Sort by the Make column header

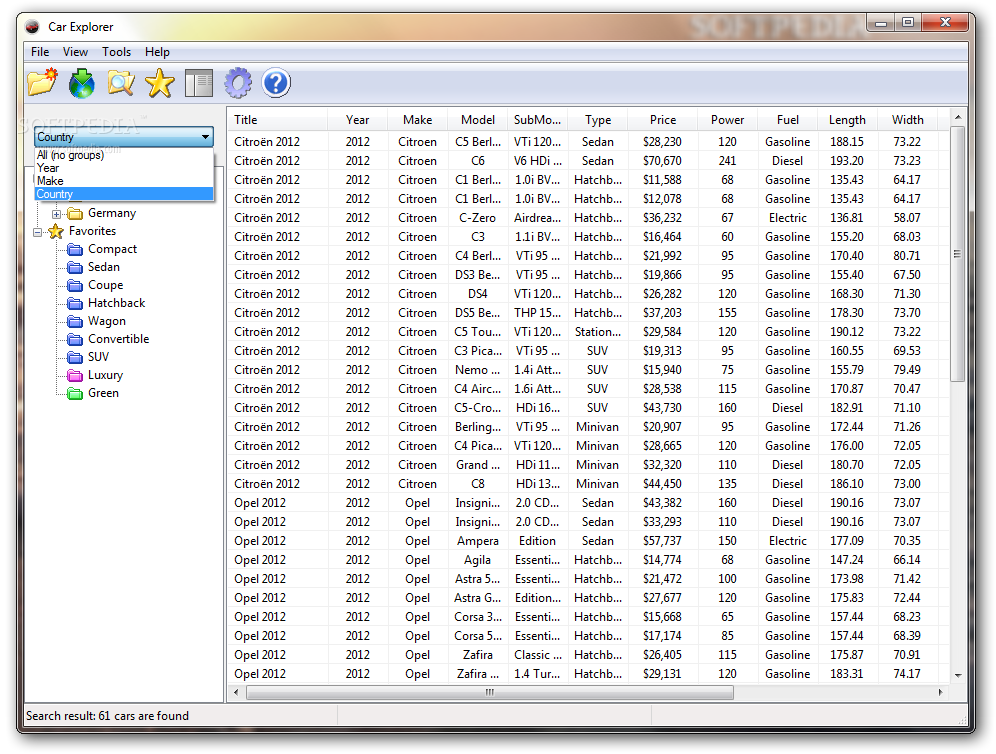(417, 119)
